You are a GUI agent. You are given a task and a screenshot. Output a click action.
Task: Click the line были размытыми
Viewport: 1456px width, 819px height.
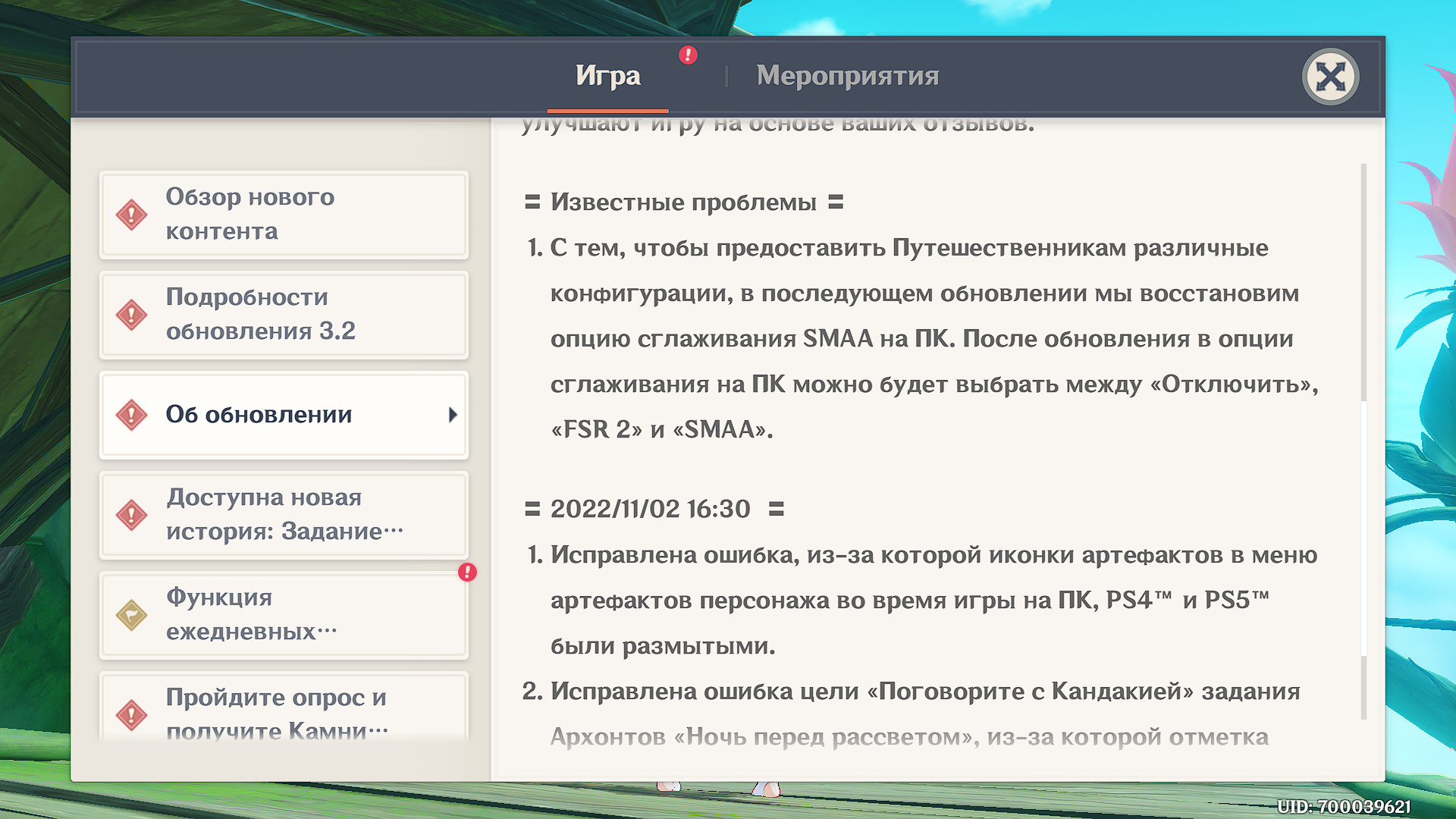coord(663,646)
